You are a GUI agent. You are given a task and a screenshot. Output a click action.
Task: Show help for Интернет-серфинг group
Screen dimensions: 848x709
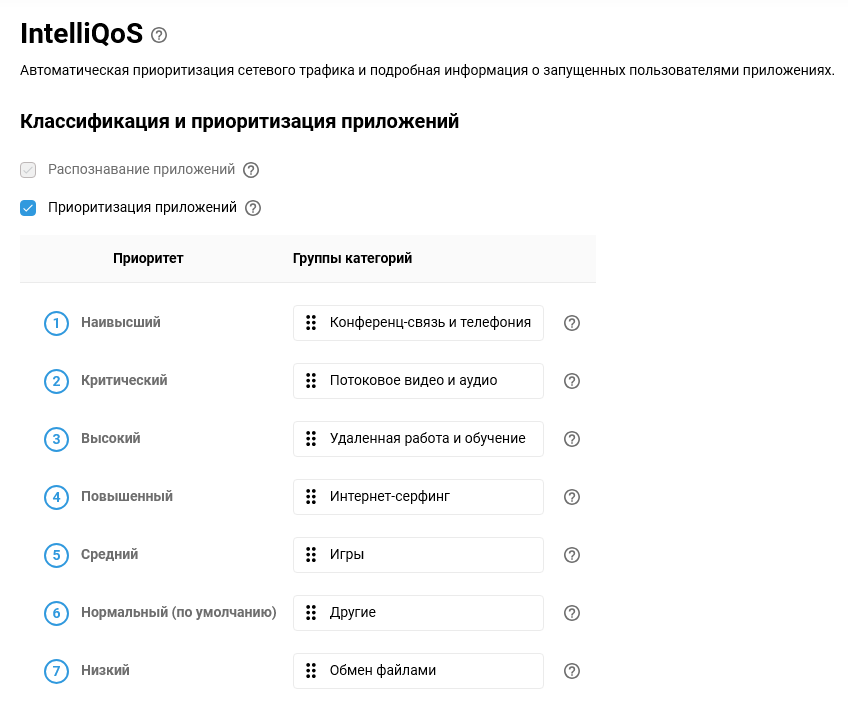tap(572, 497)
